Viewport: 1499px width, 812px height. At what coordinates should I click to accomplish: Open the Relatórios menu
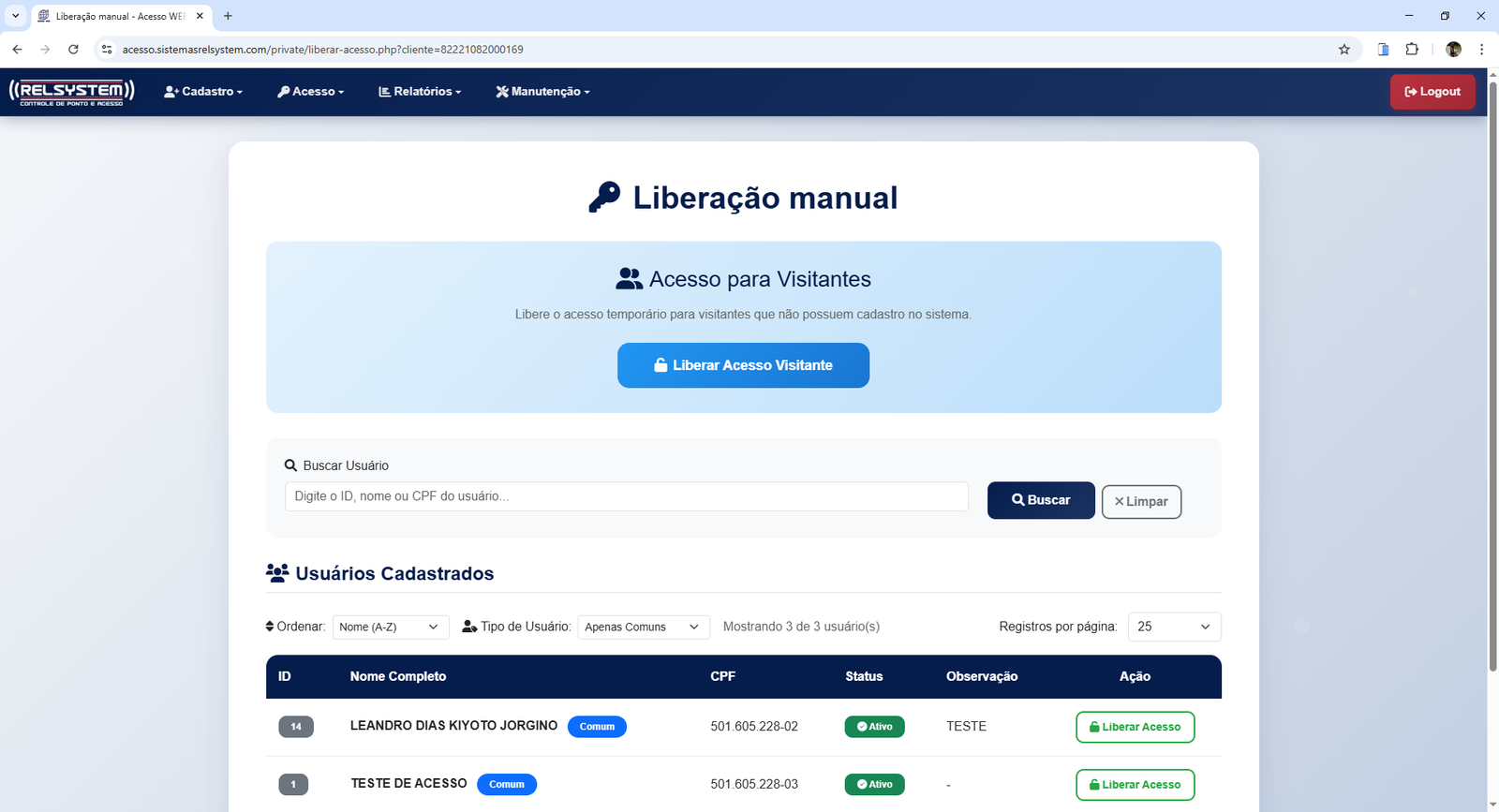[420, 92]
